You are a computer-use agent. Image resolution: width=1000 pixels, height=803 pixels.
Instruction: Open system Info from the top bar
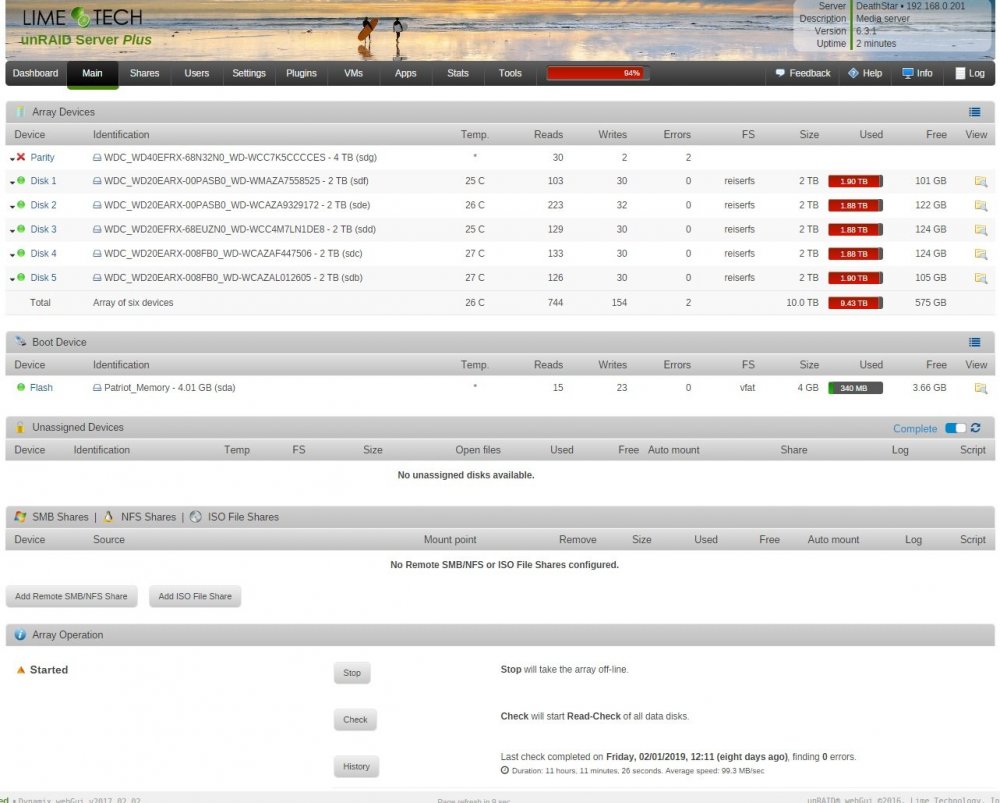(918, 73)
